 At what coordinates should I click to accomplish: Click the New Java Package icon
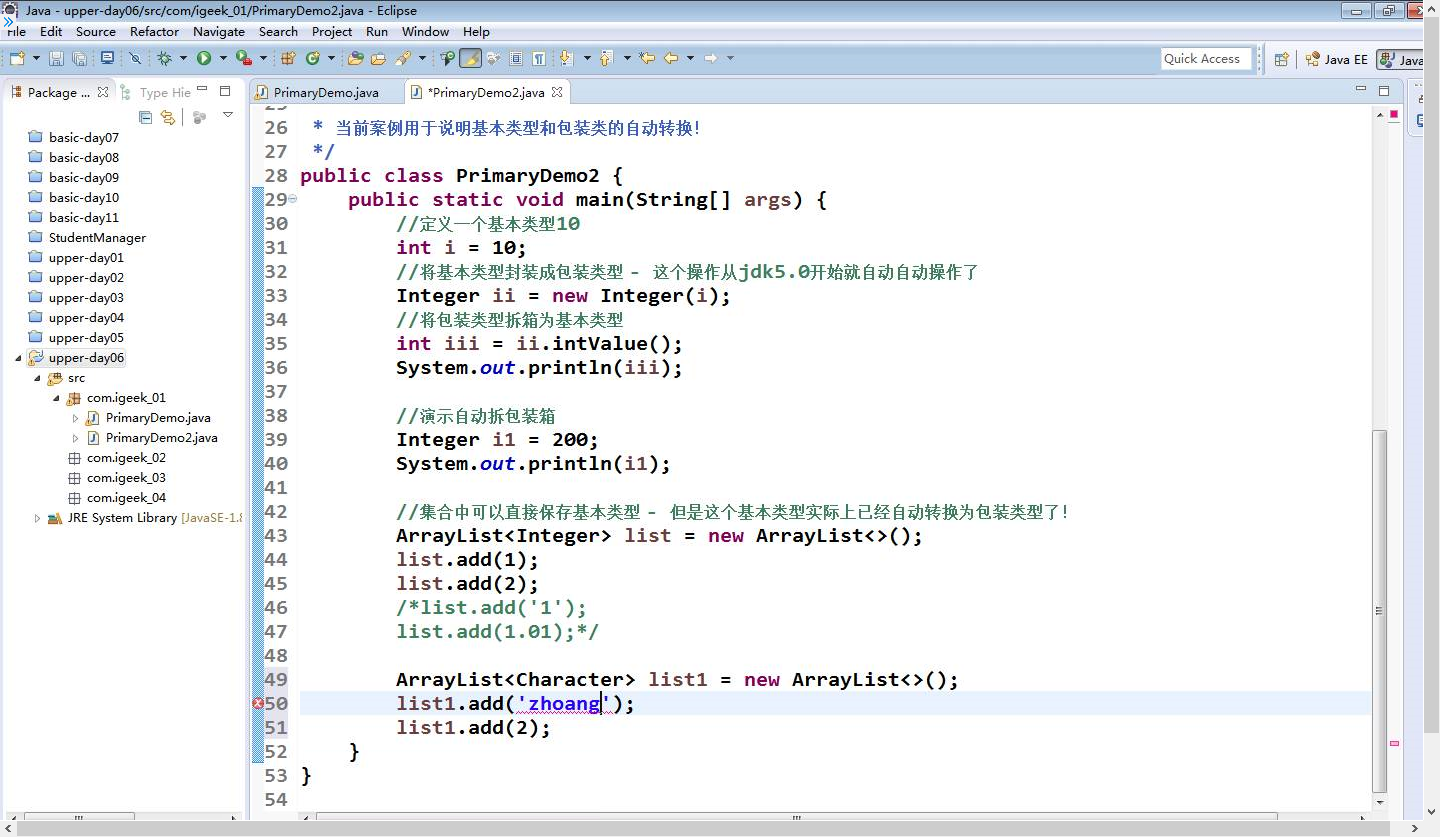click(x=288, y=58)
